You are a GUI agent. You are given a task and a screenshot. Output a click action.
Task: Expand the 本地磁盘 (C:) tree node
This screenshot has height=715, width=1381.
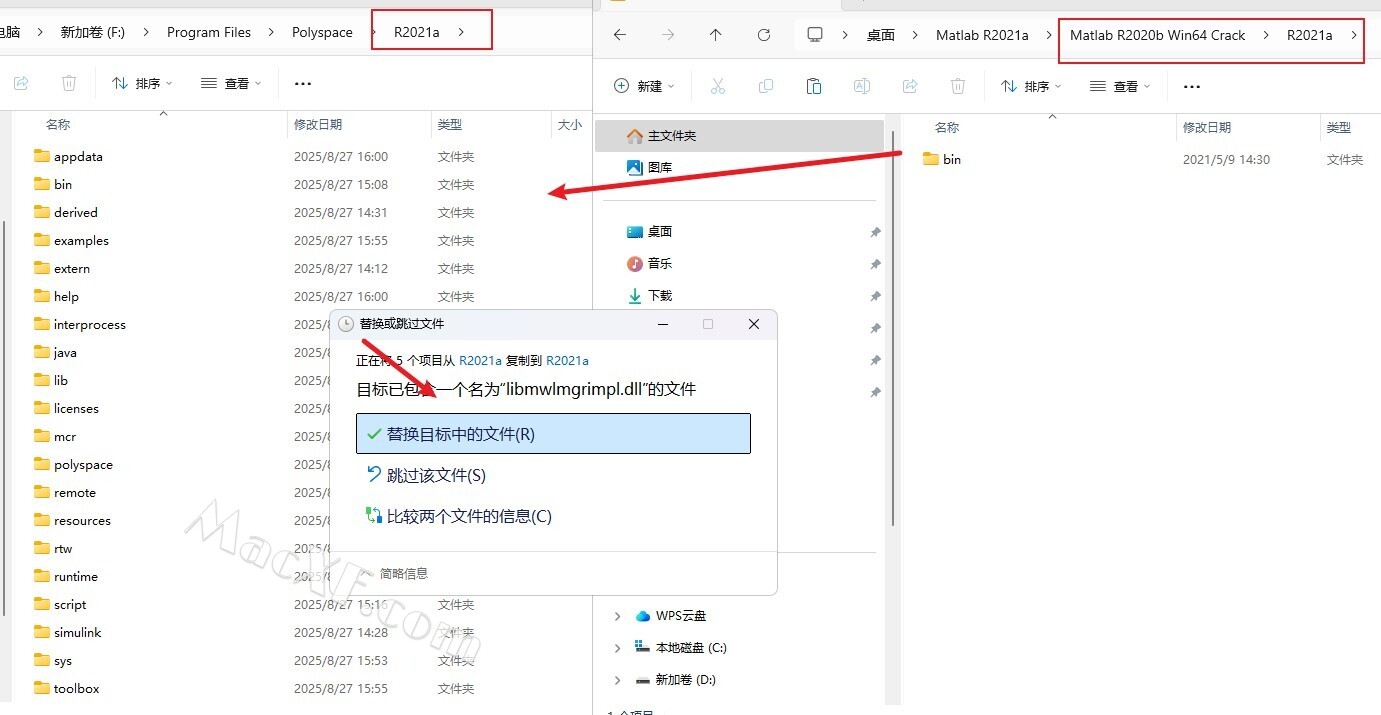(x=617, y=648)
